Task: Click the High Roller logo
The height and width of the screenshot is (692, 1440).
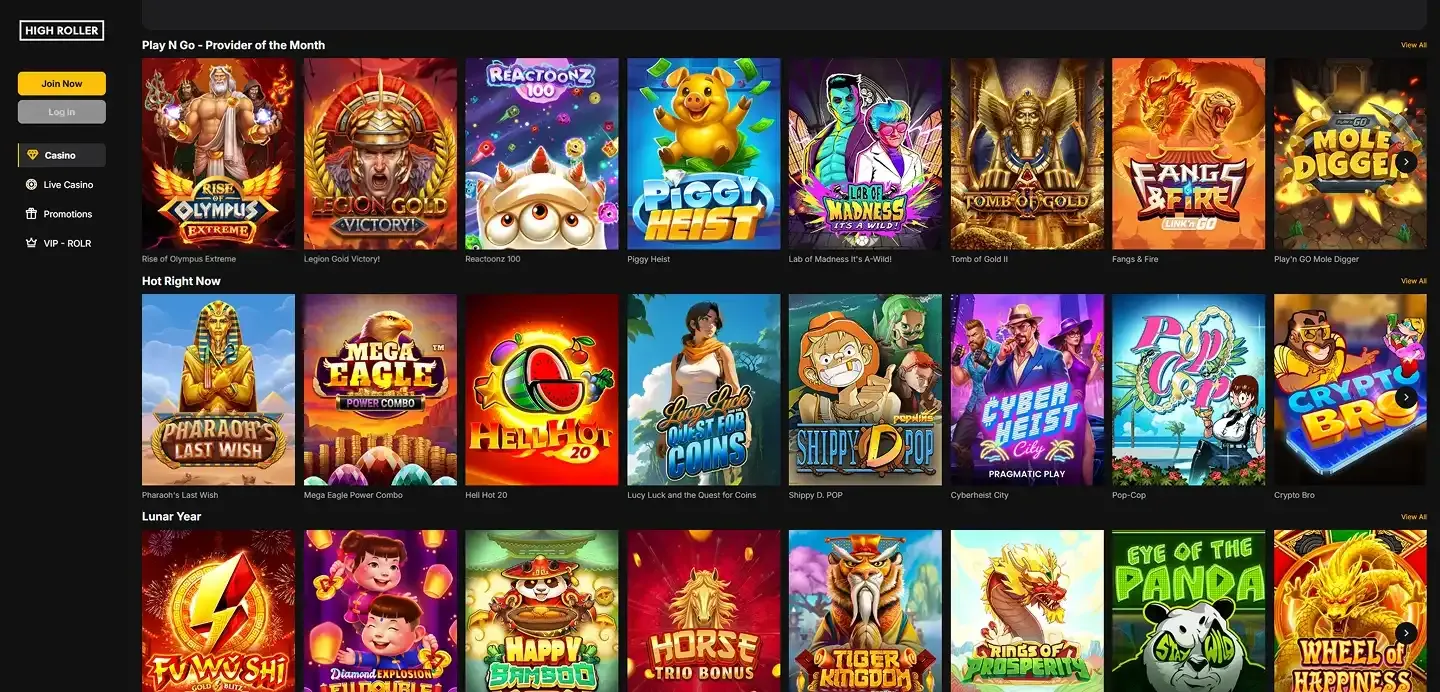Action: coord(61,31)
